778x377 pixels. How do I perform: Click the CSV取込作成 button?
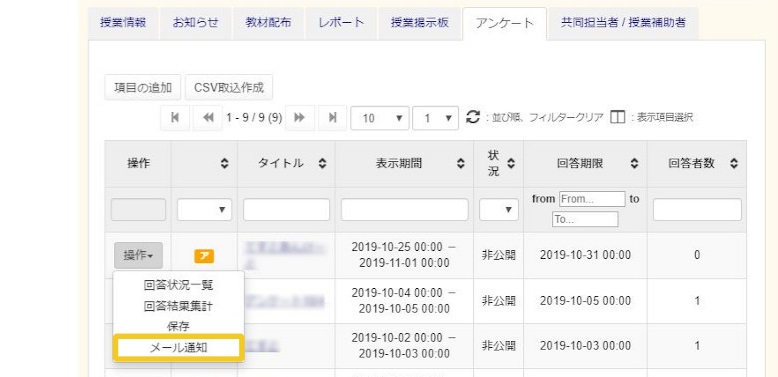click(x=229, y=88)
